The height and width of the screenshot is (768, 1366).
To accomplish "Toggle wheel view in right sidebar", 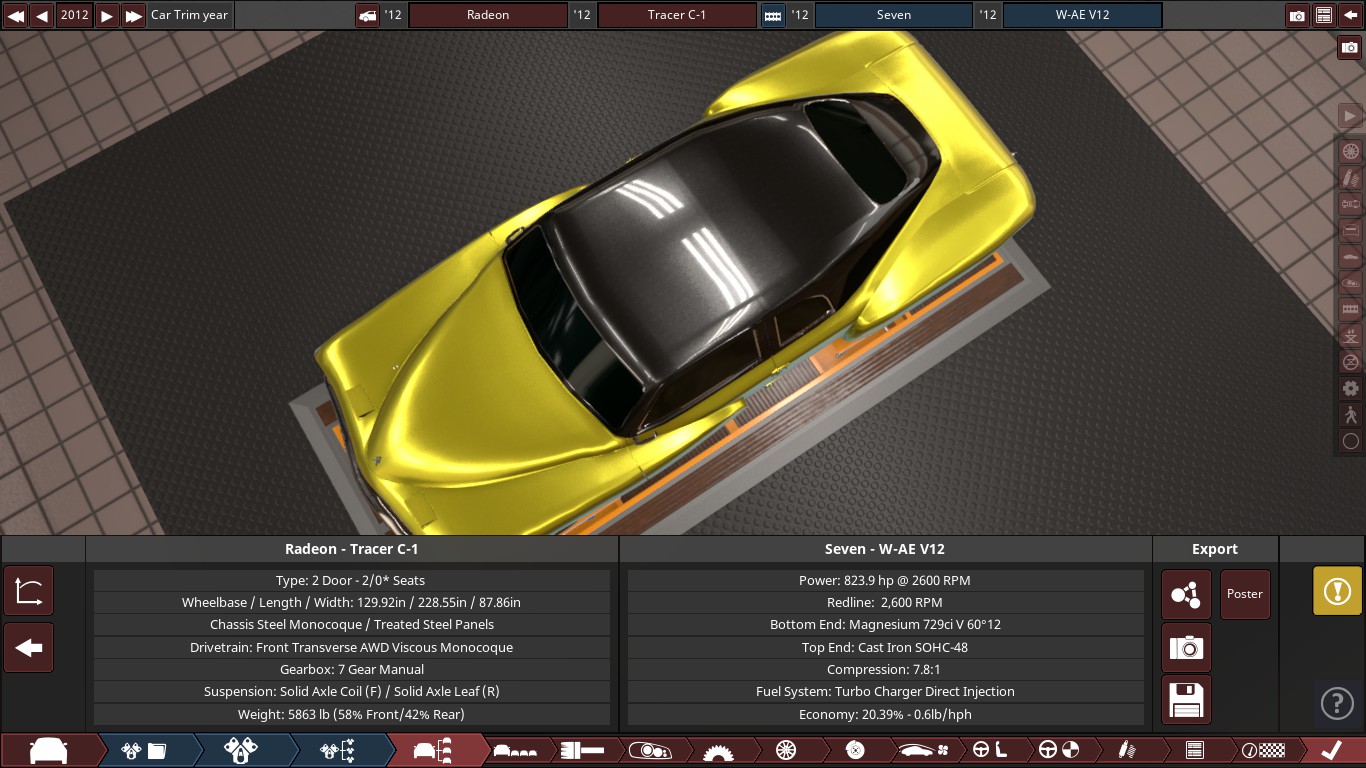I will pyautogui.click(x=1350, y=152).
